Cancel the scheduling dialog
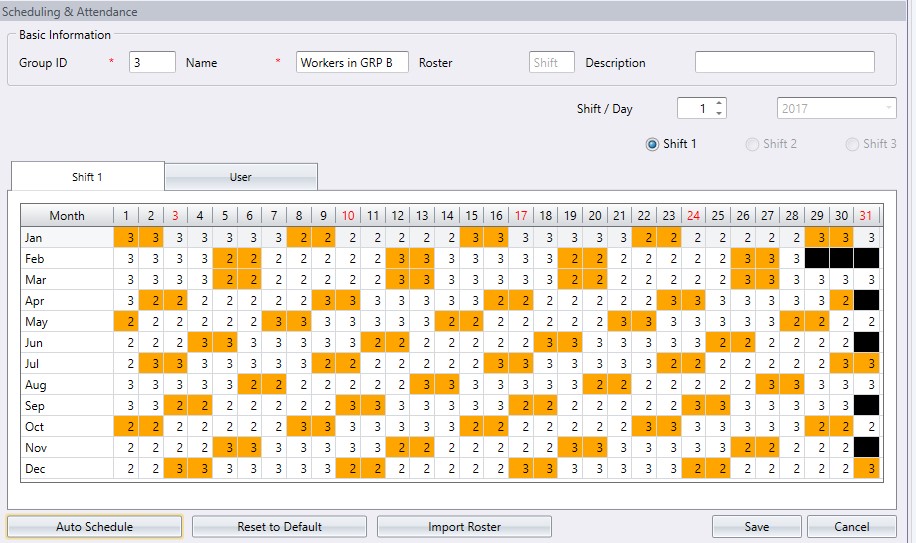This screenshot has width=916, height=543. (x=852, y=527)
